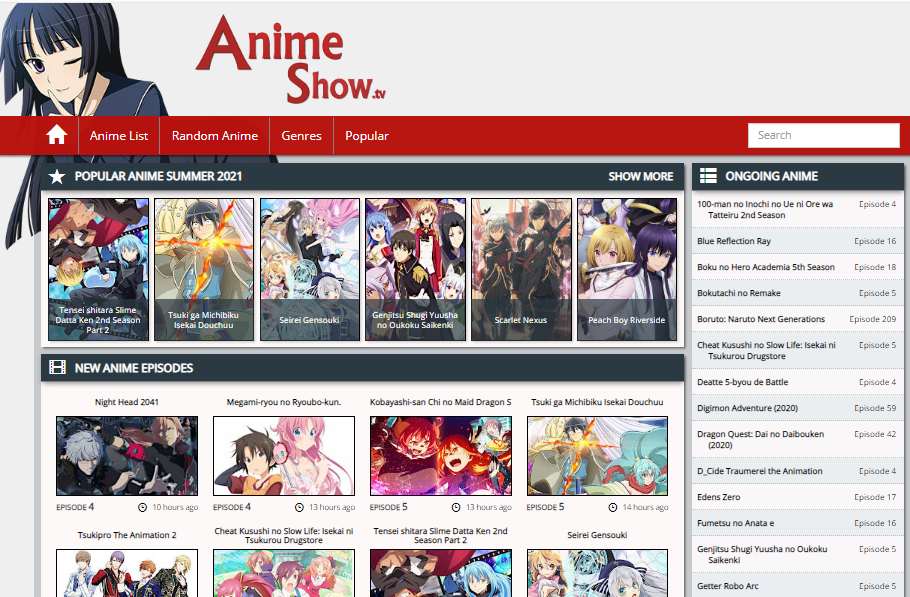Open the Tsukipro The Animation 2 thumbnail
The height and width of the screenshot is (597, 910).
pos(127,573)
